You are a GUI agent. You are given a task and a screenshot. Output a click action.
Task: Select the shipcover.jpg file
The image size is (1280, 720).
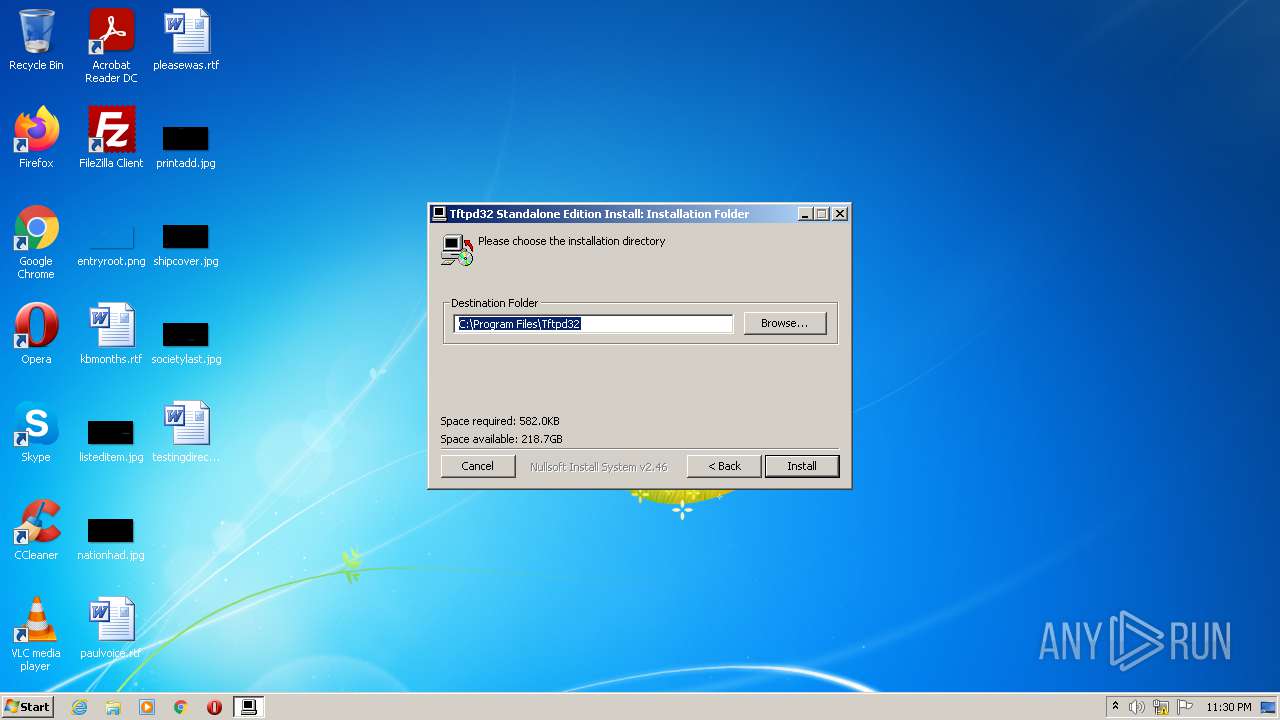[x=186, y=245]
